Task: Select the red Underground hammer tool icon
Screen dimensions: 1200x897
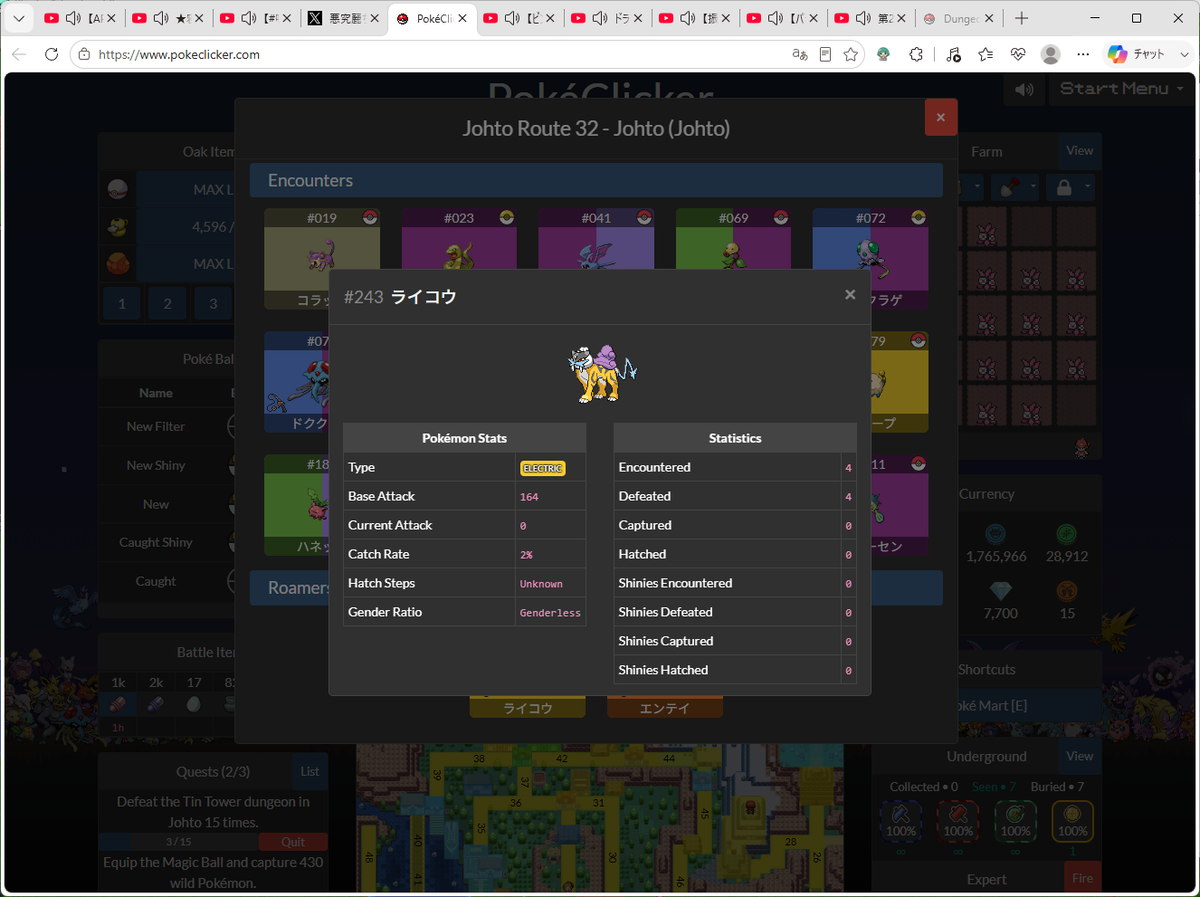Action: pyautogui.click(x=957, y=822)
